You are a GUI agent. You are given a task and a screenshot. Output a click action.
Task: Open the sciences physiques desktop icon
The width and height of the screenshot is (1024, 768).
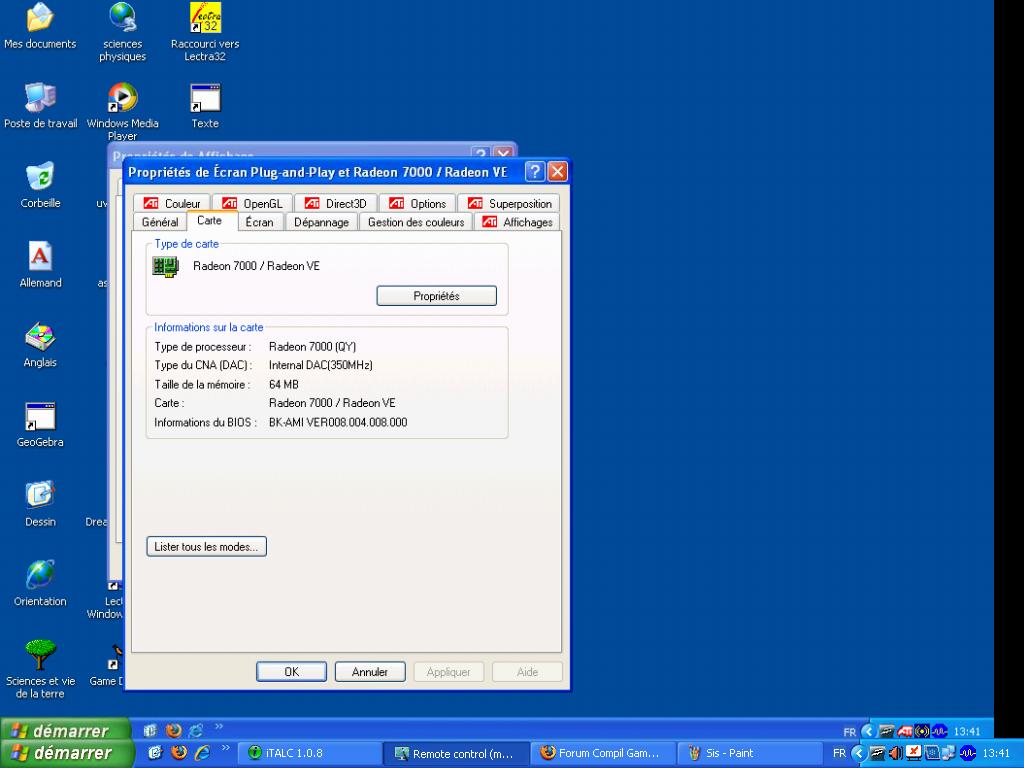122,32
